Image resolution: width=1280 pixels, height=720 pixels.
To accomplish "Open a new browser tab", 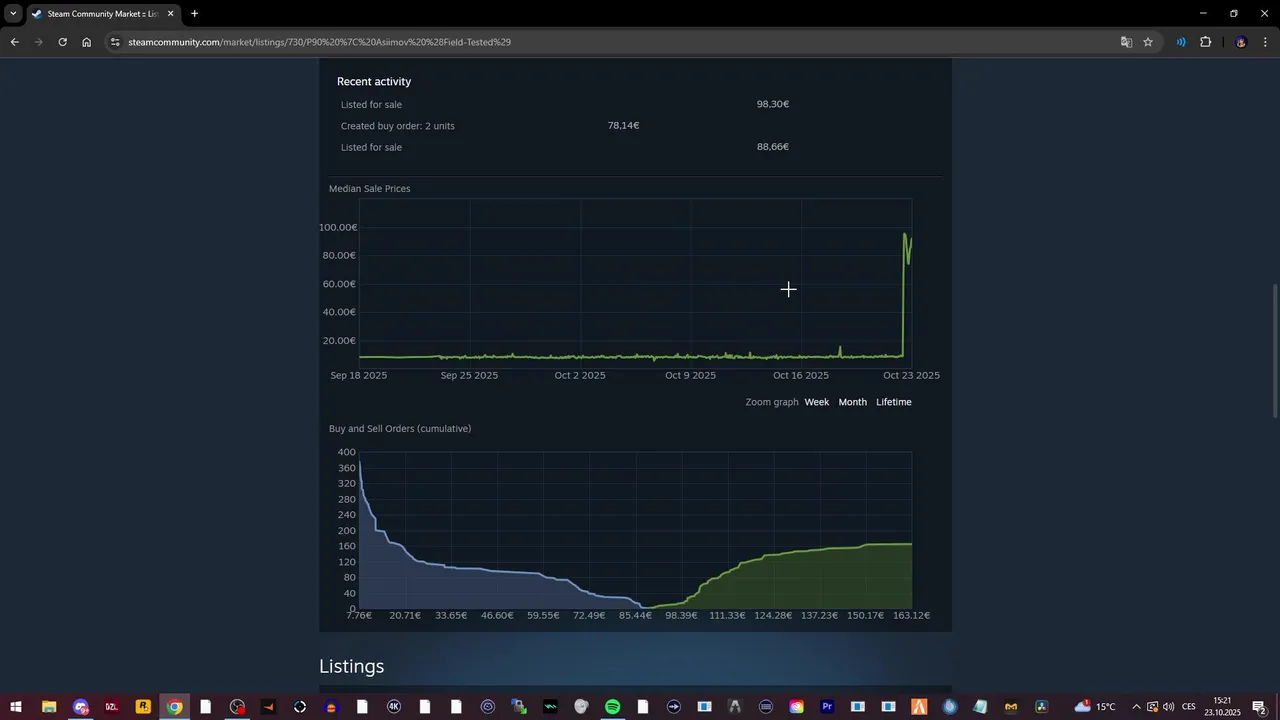I will tap(194, 14).
